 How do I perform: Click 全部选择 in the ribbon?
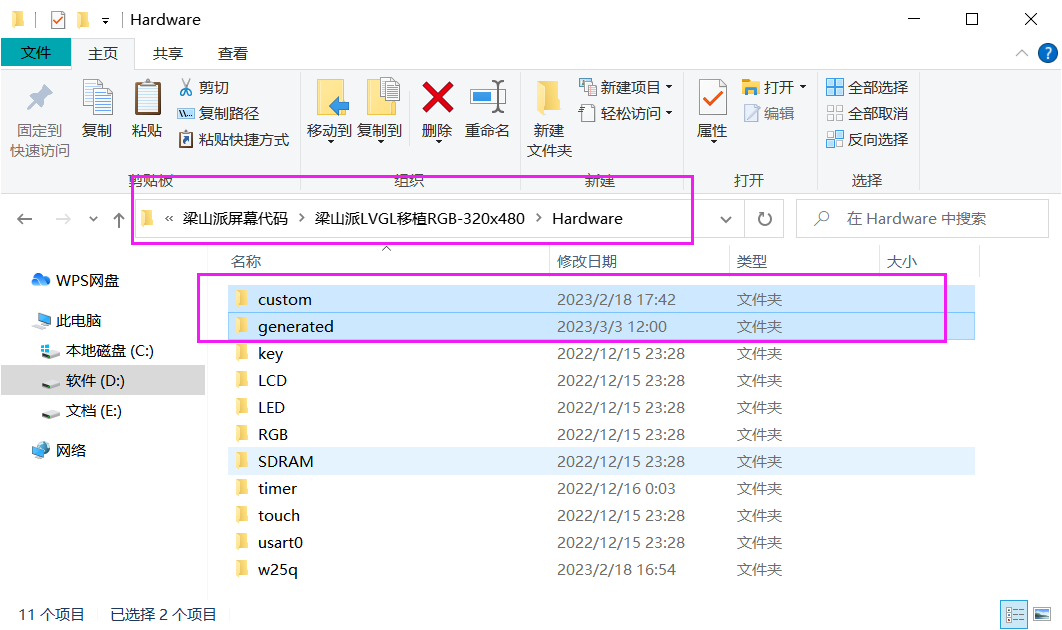click(x=868, y=87)
